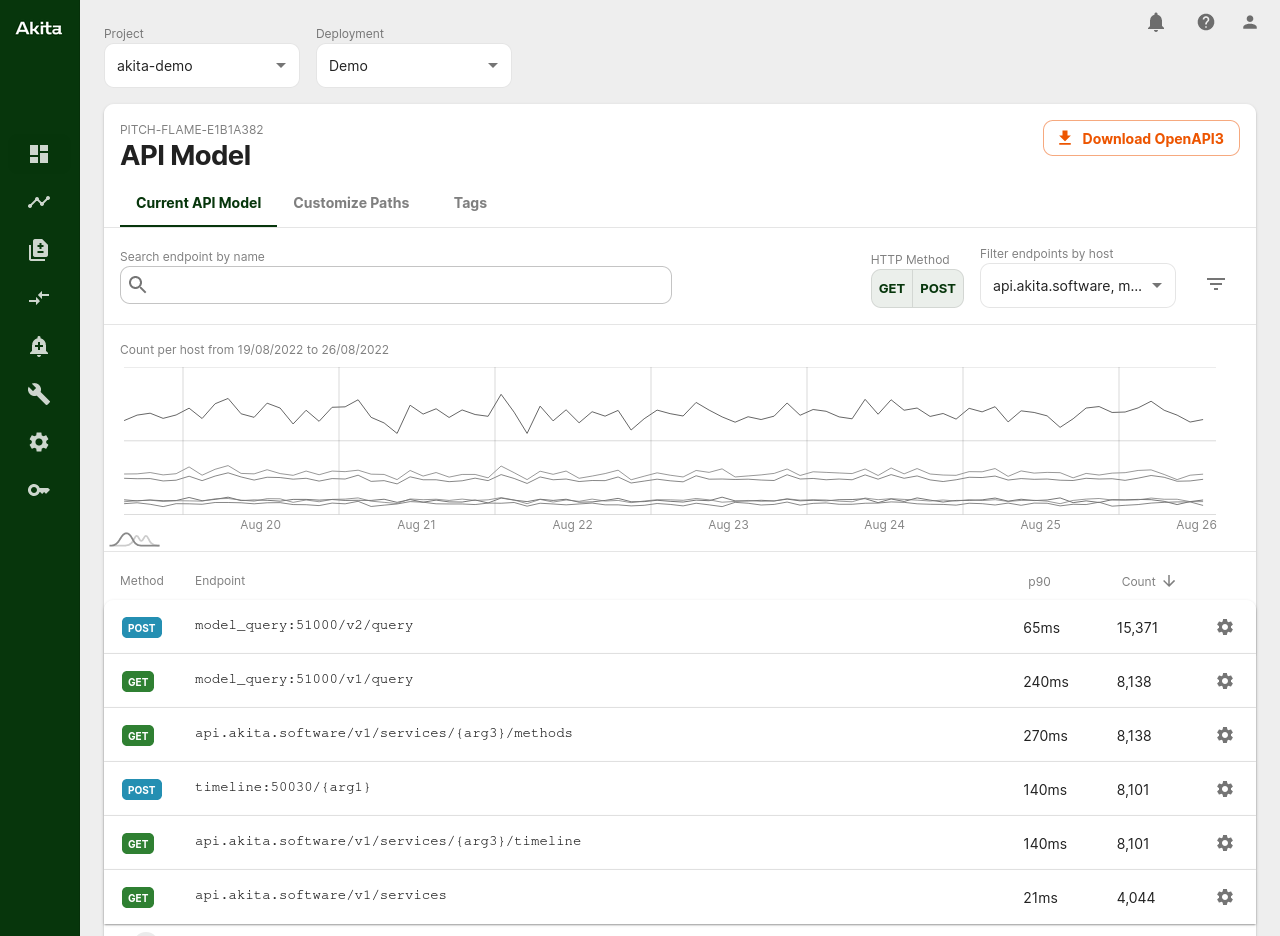This screenshot has width=1280, height=936.
Task: Click the small chart overview icon below graph
Action: (134, 540)
